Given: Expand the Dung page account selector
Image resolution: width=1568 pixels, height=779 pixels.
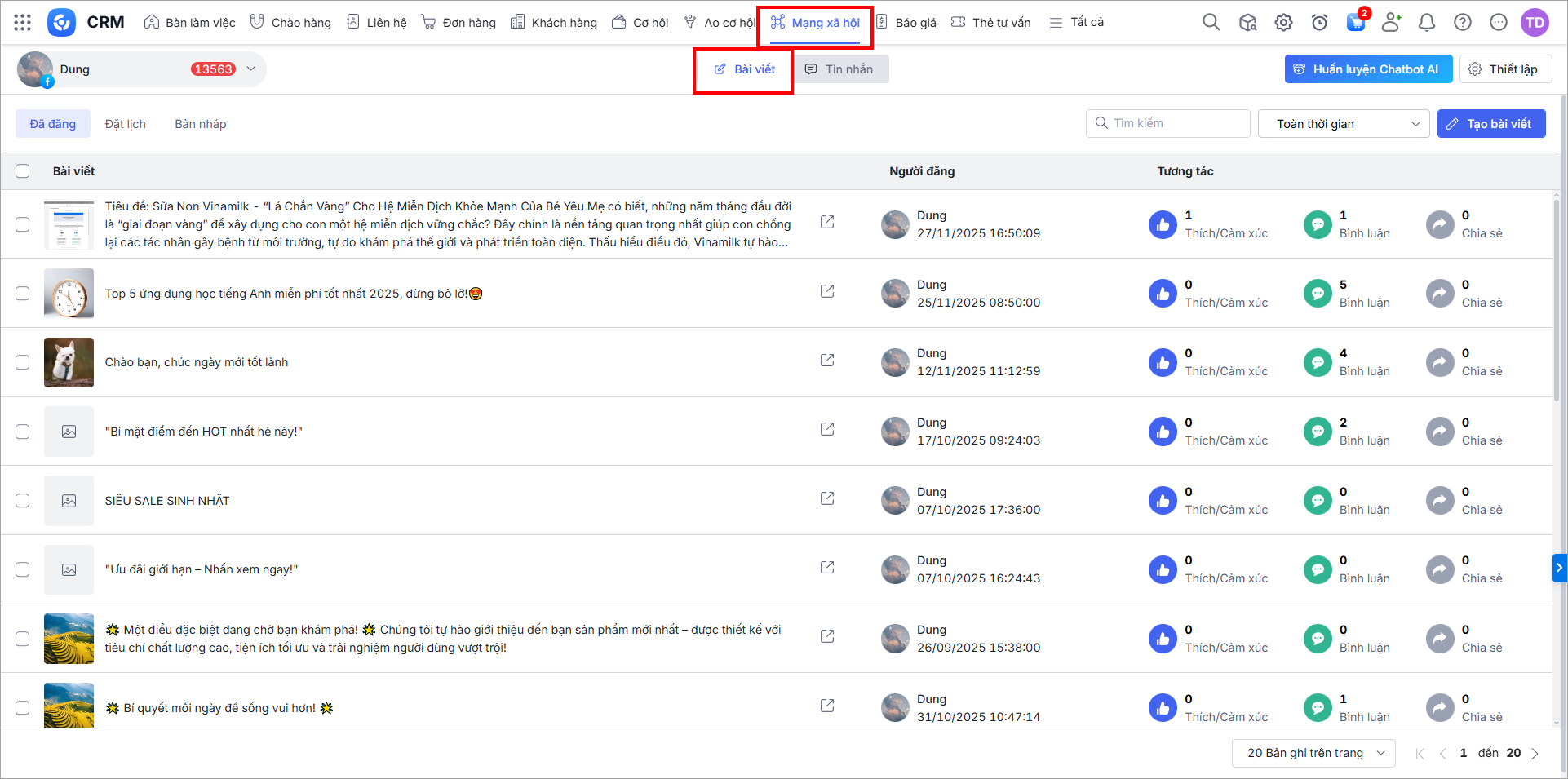Looking at the screenshot, I should coord(250,69).
